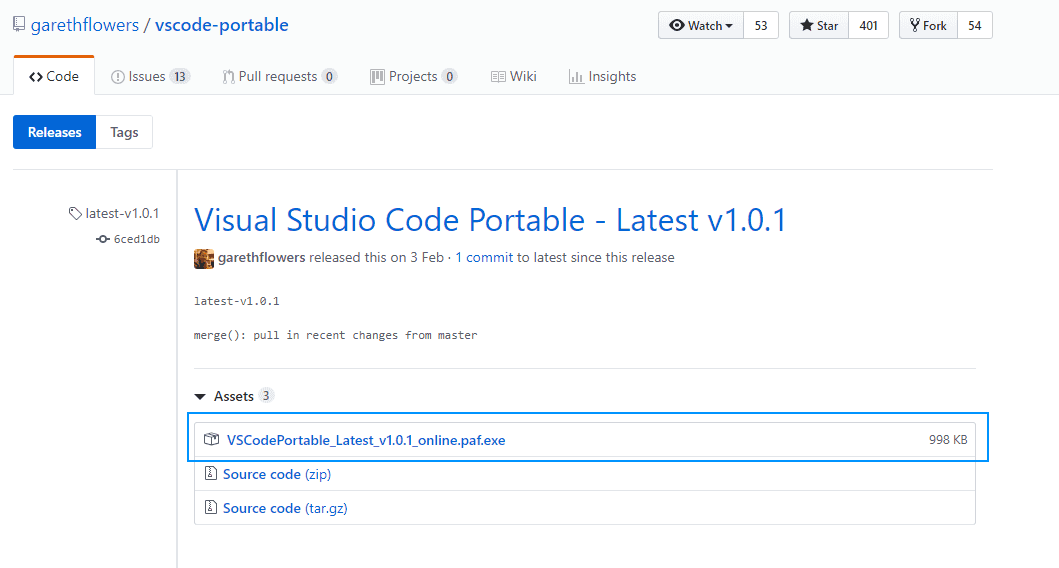Click the fork icon on Fork button

[x=914, y=26]
